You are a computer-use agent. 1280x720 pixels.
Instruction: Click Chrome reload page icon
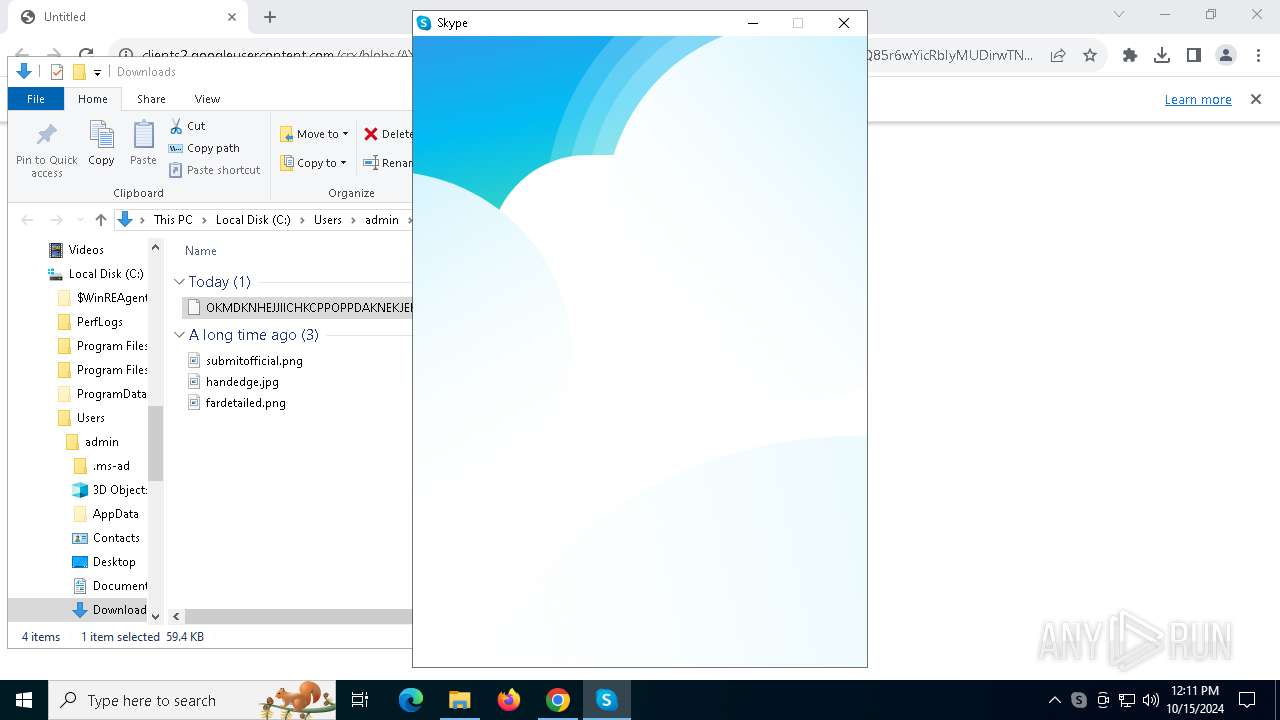click(87, 56)
